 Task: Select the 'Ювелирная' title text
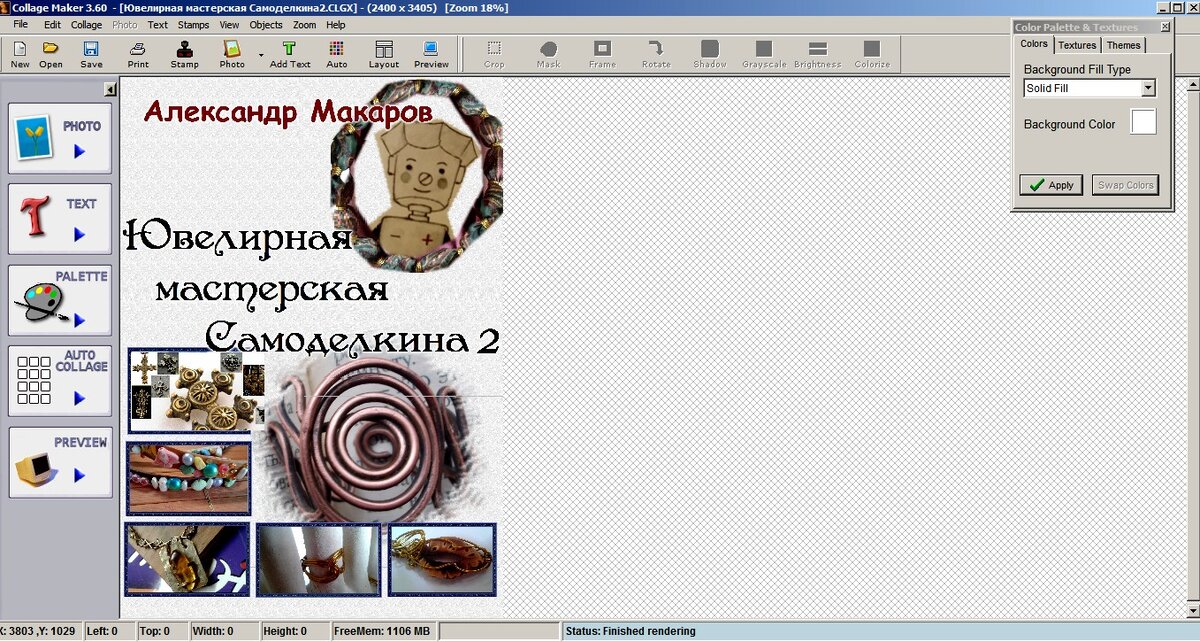238,238
